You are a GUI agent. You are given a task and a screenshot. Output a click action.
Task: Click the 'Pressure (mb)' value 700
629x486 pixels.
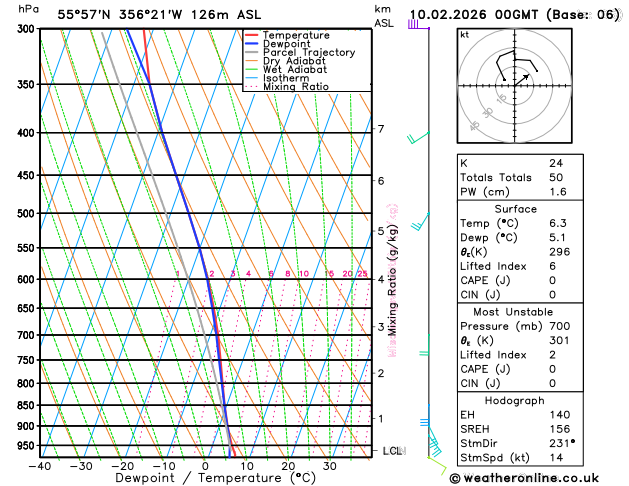(x=560, y=326)
